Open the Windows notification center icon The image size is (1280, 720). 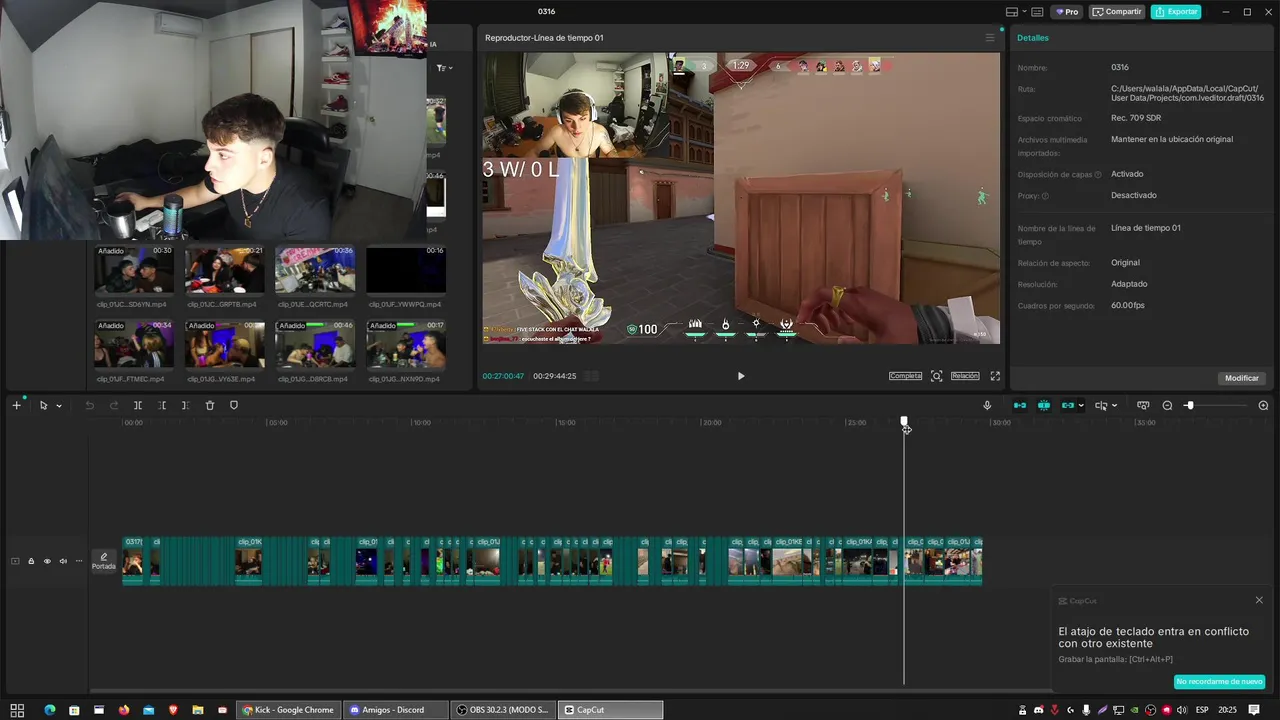pos(1254,710)
